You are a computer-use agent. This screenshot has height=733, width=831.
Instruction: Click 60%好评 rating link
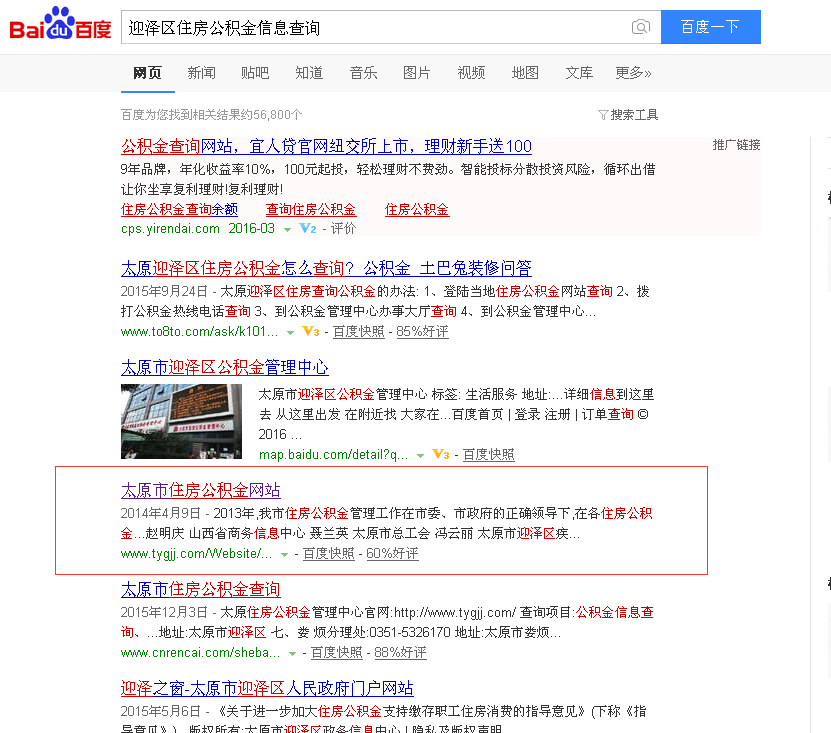pos(392,553)
